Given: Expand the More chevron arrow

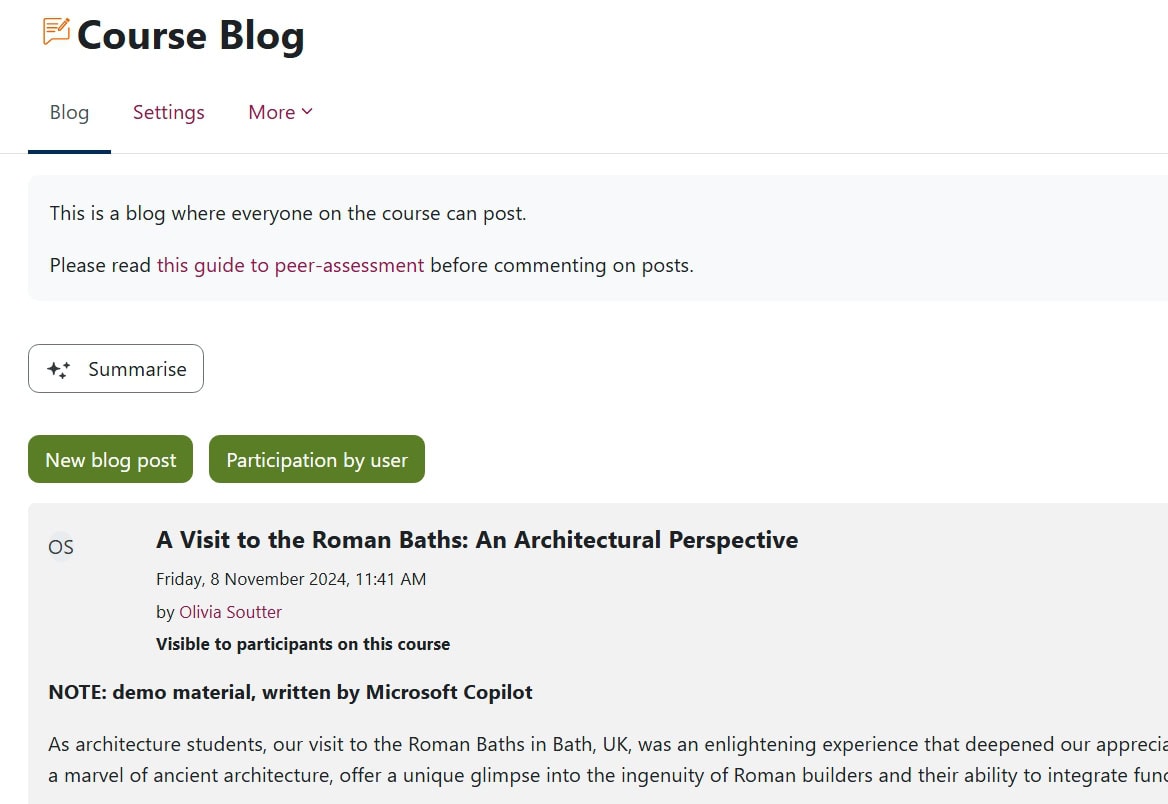Looking at the screenshot, I should (x=307, y=112).
